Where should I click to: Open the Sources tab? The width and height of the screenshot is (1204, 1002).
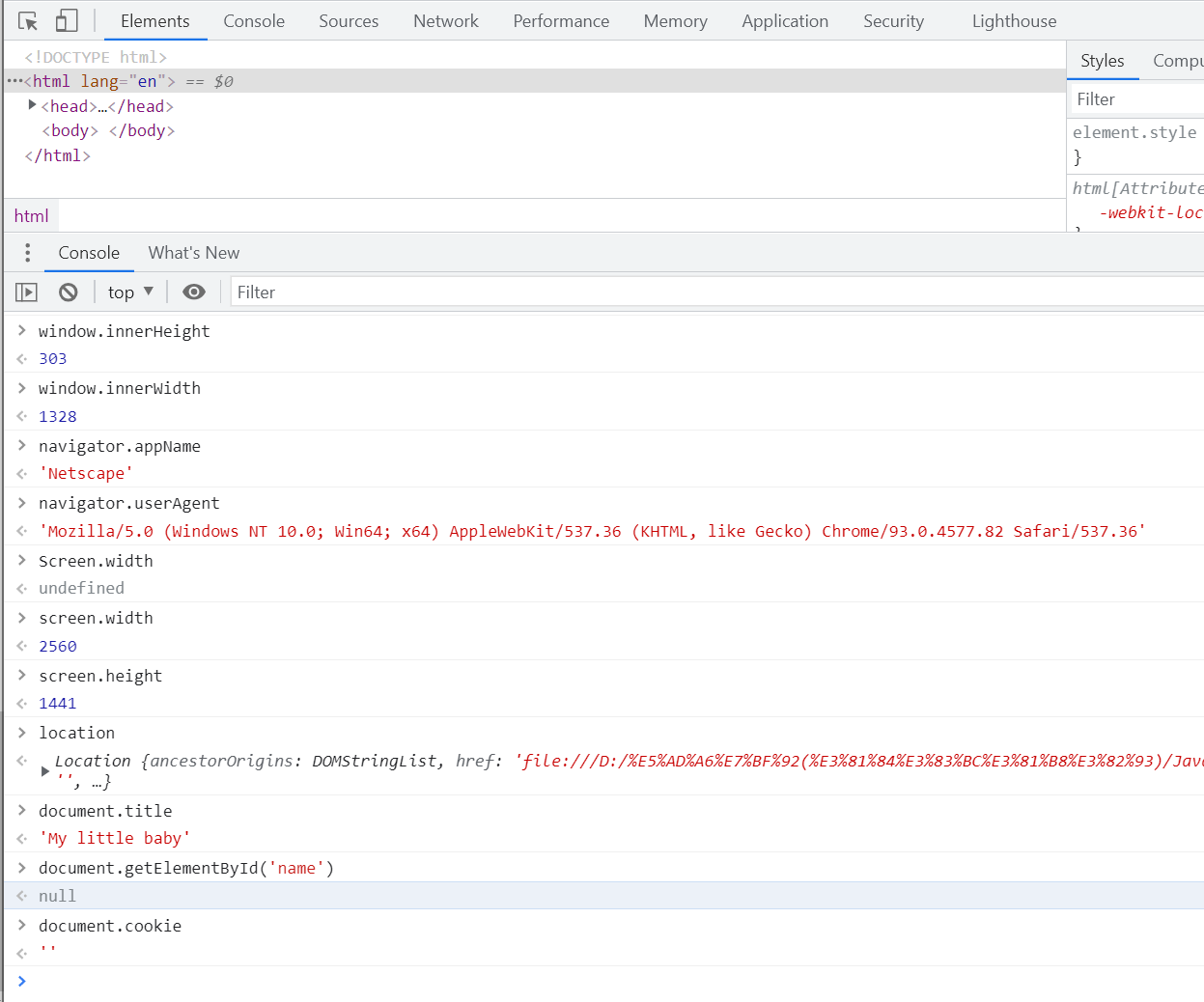pos(349,21)
